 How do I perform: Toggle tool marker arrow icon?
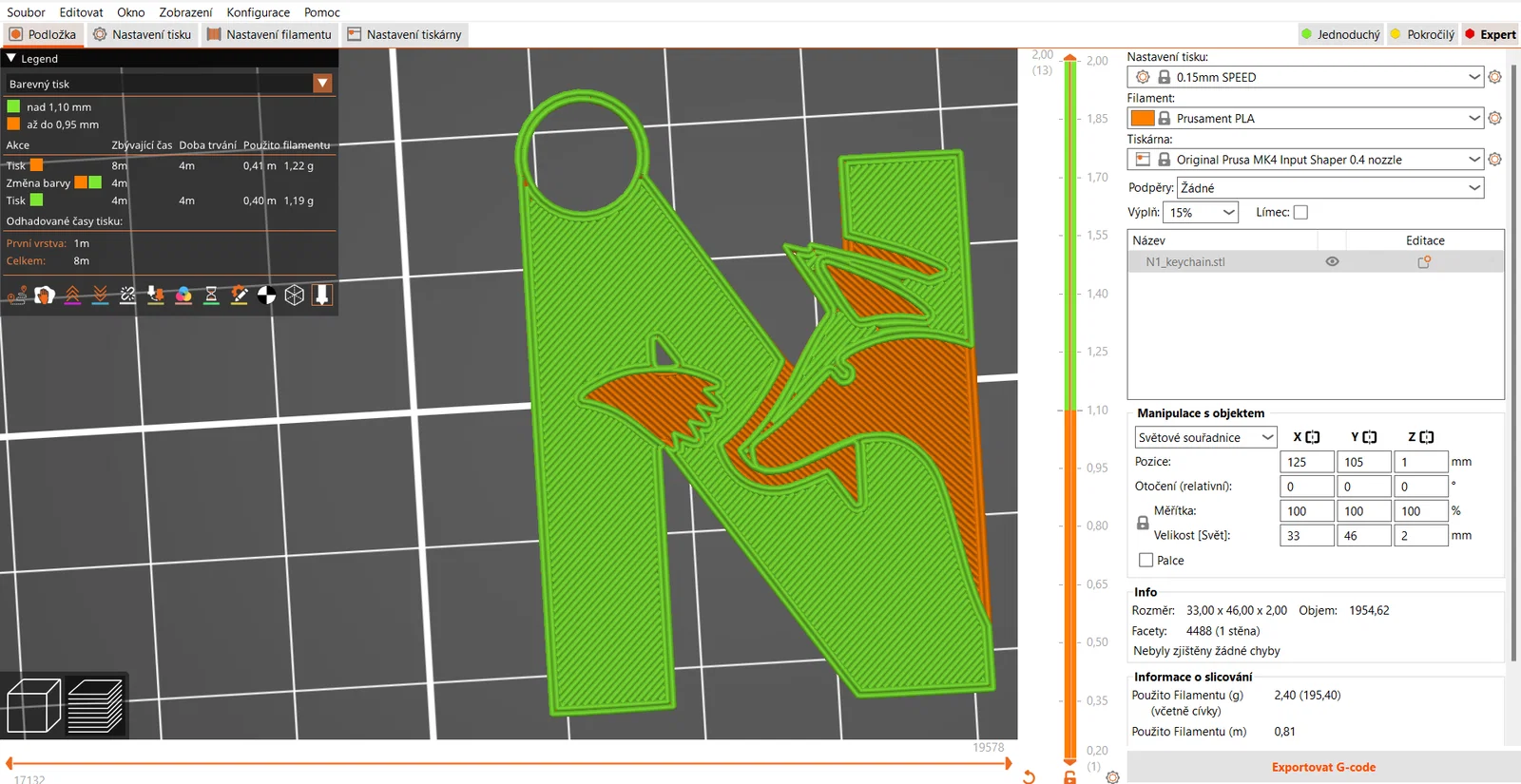(x=322, y=296)
